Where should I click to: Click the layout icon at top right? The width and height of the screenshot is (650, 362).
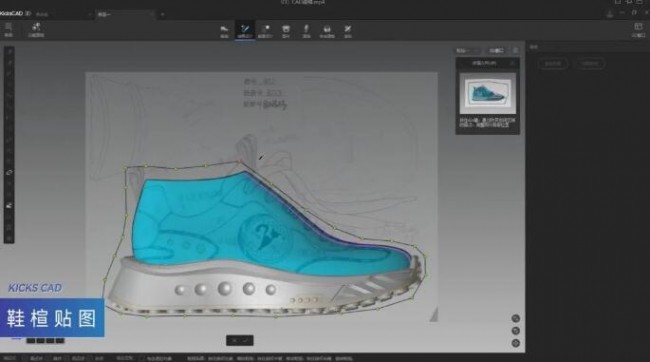(638, 29)
